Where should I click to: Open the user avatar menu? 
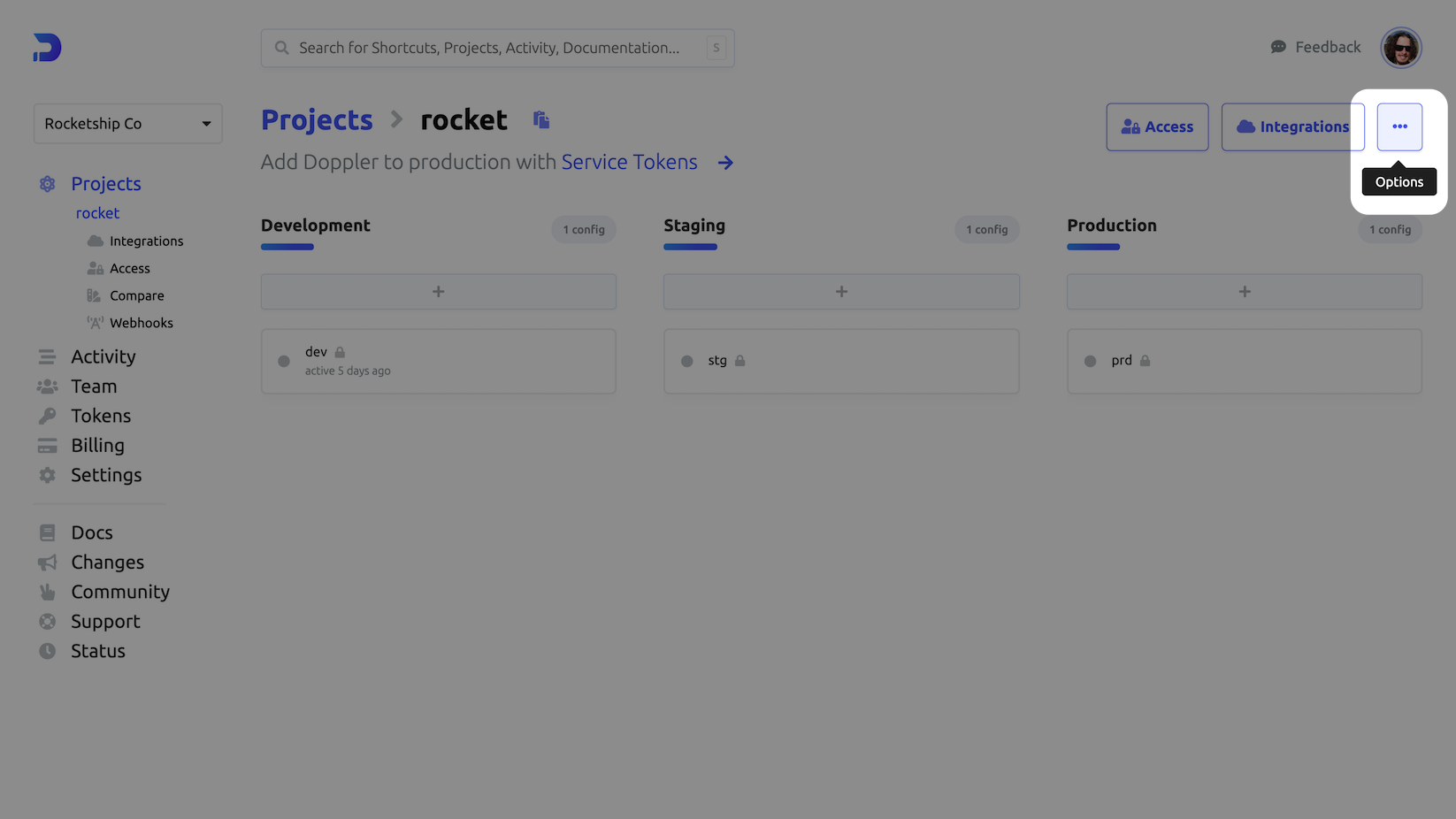coord(1401,48)
